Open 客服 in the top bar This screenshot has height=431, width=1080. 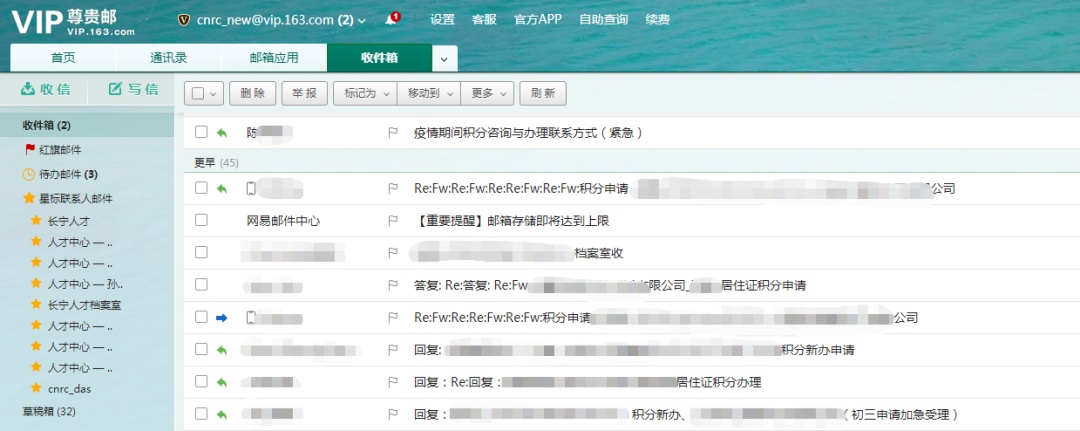pyautogui.click(x=484, y=19)
